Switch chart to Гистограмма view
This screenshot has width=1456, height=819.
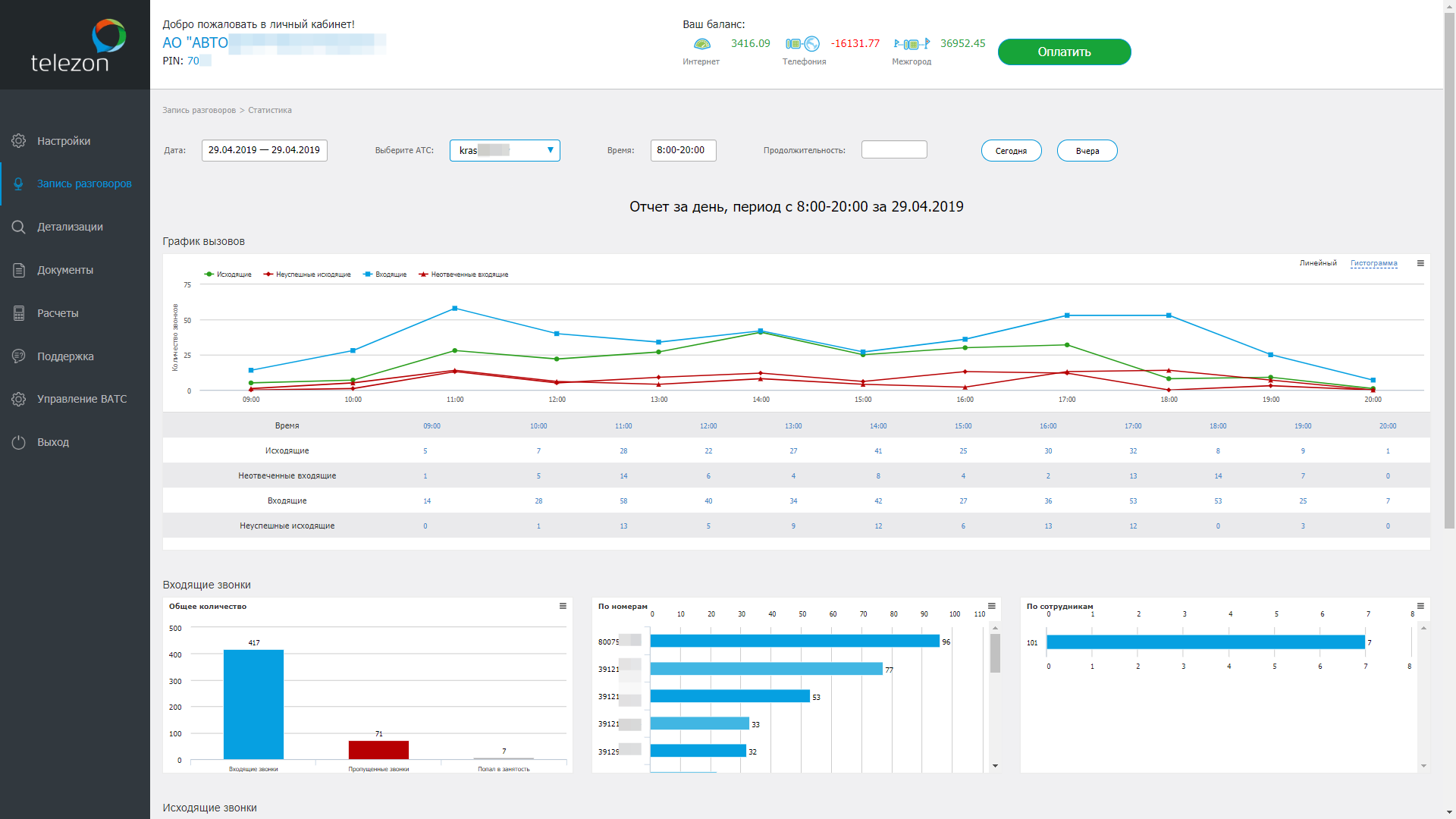pyautogui.click(x=1373, y=263)
